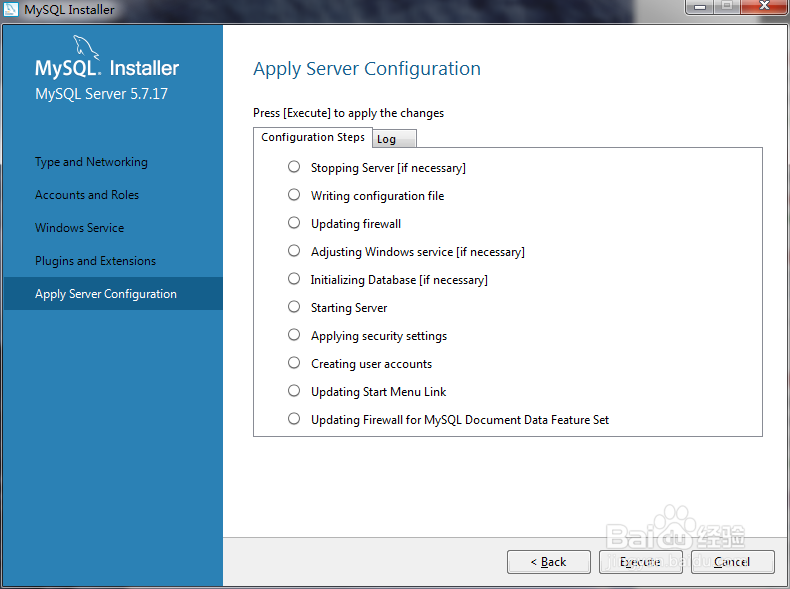The height and width of the screenshot is (589, 790).
Task: Go to Accounts and Roles step
Action: tap(87, 195)
